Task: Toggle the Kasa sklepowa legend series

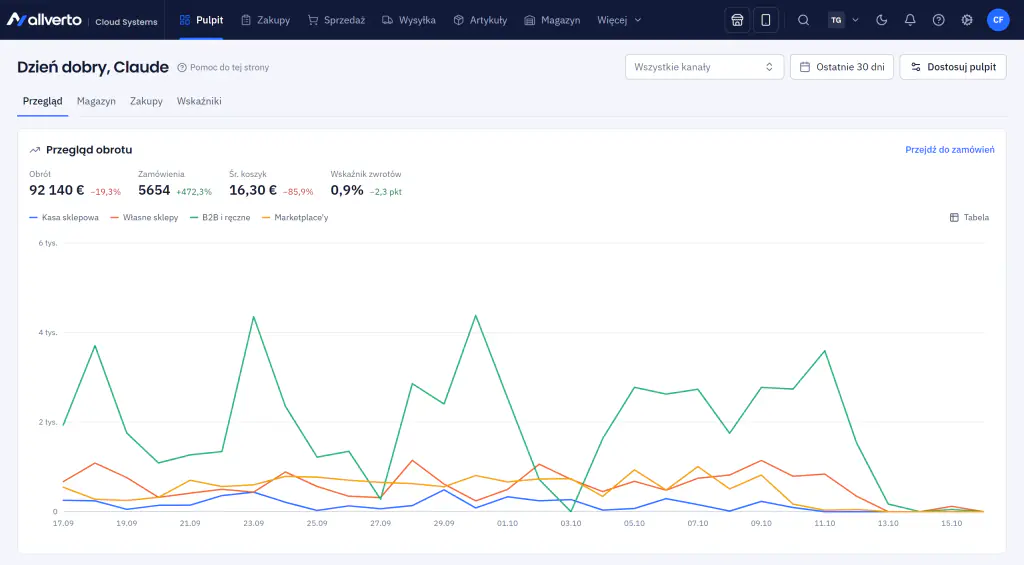Action: (64, 218)
